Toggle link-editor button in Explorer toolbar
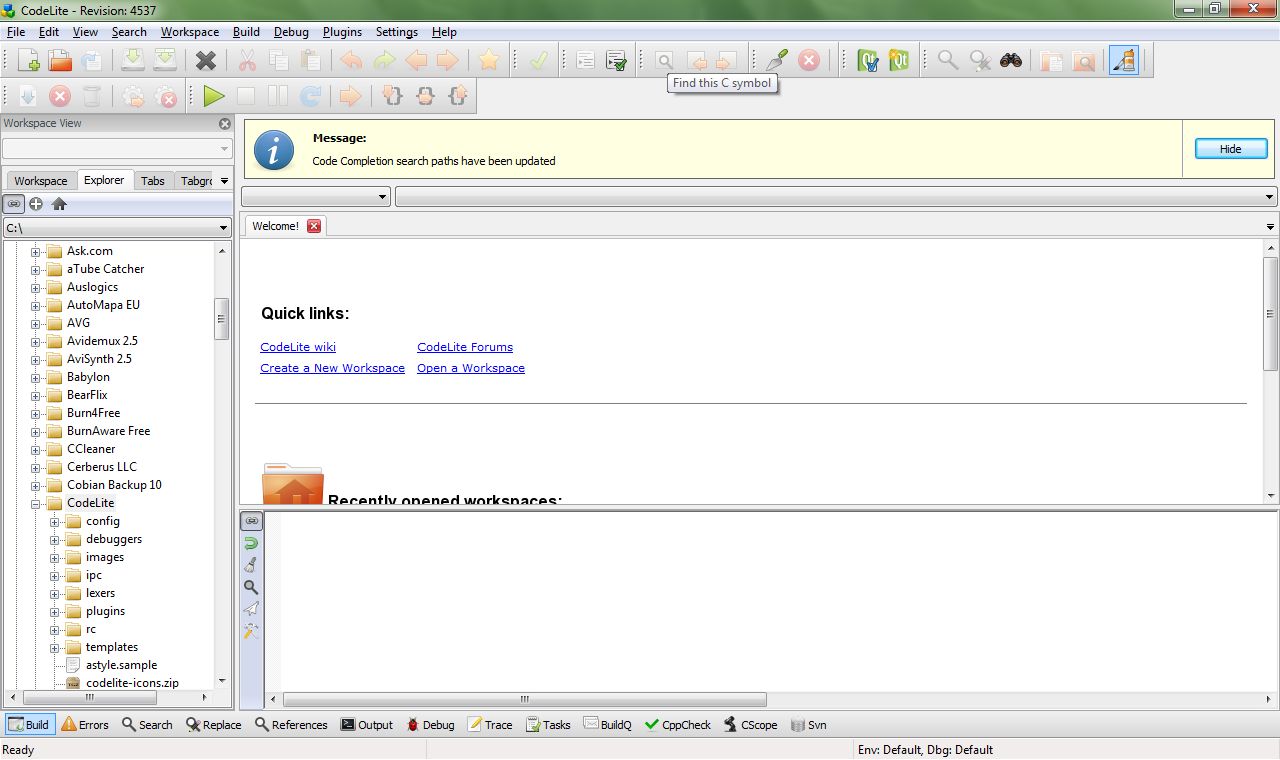Viewport: 1280px width, 760px height. pyautogui.click(x=14, y=204)
